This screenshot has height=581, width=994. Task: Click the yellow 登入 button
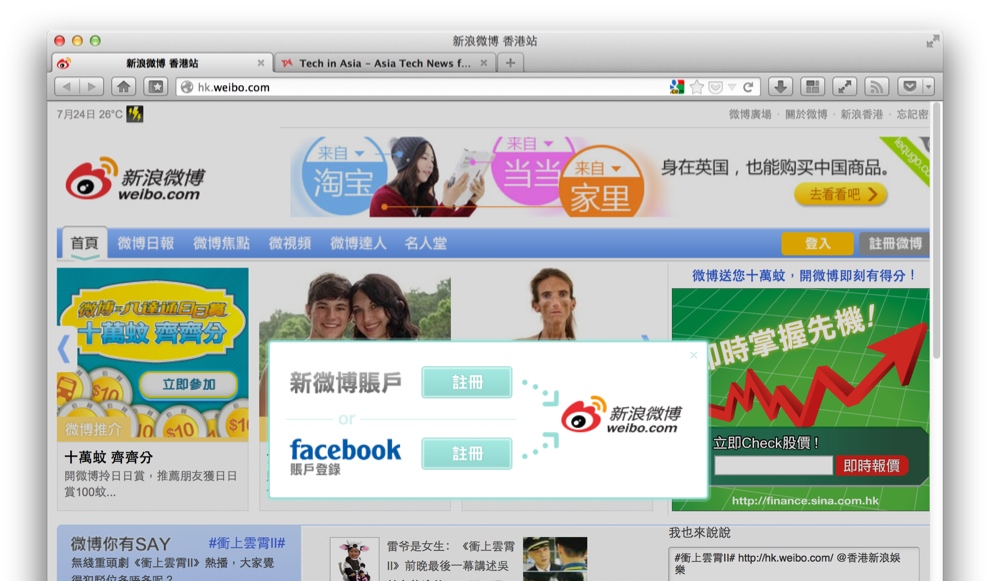818,243
